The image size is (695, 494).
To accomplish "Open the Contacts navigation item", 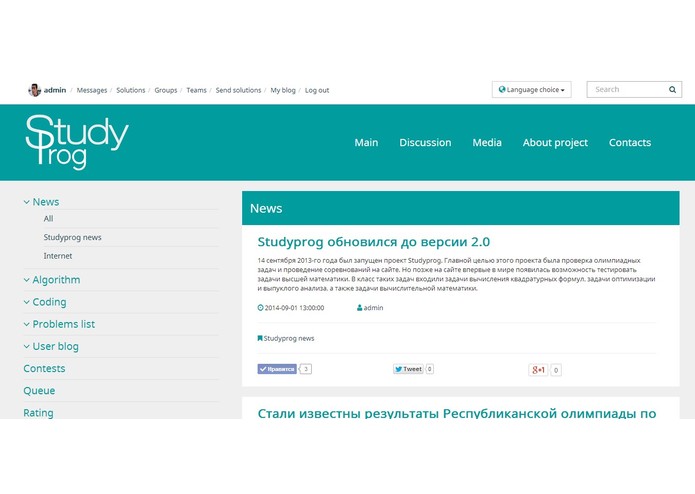I will (x=630, y=142).
